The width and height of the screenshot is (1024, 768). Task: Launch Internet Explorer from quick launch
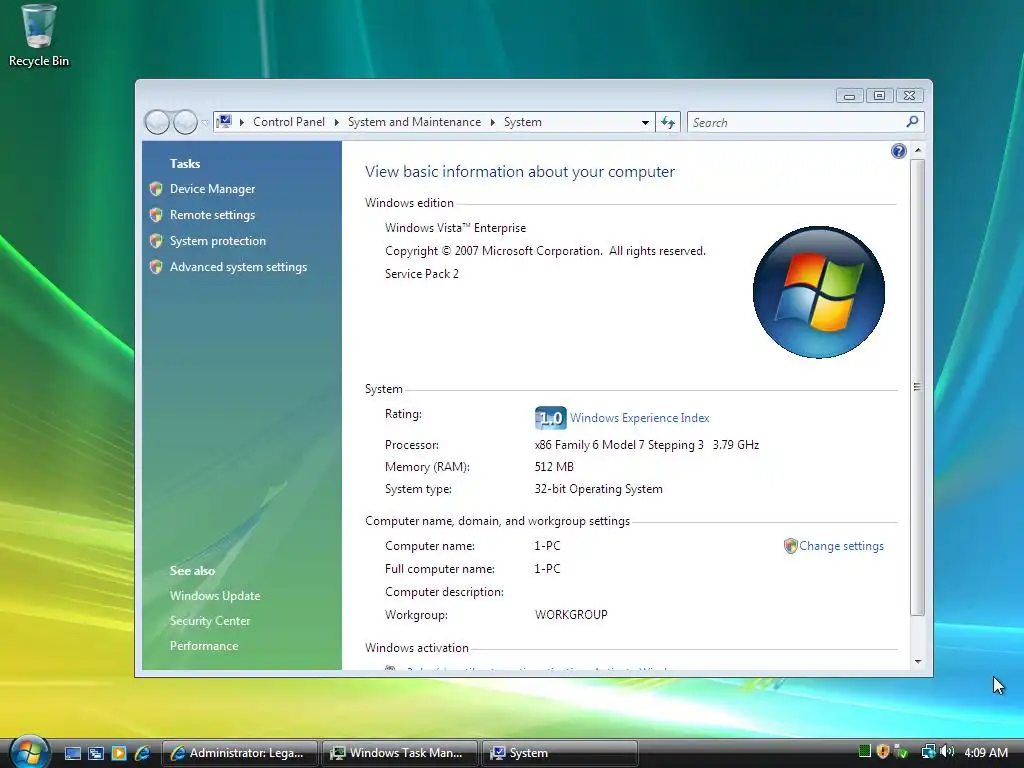142,753
